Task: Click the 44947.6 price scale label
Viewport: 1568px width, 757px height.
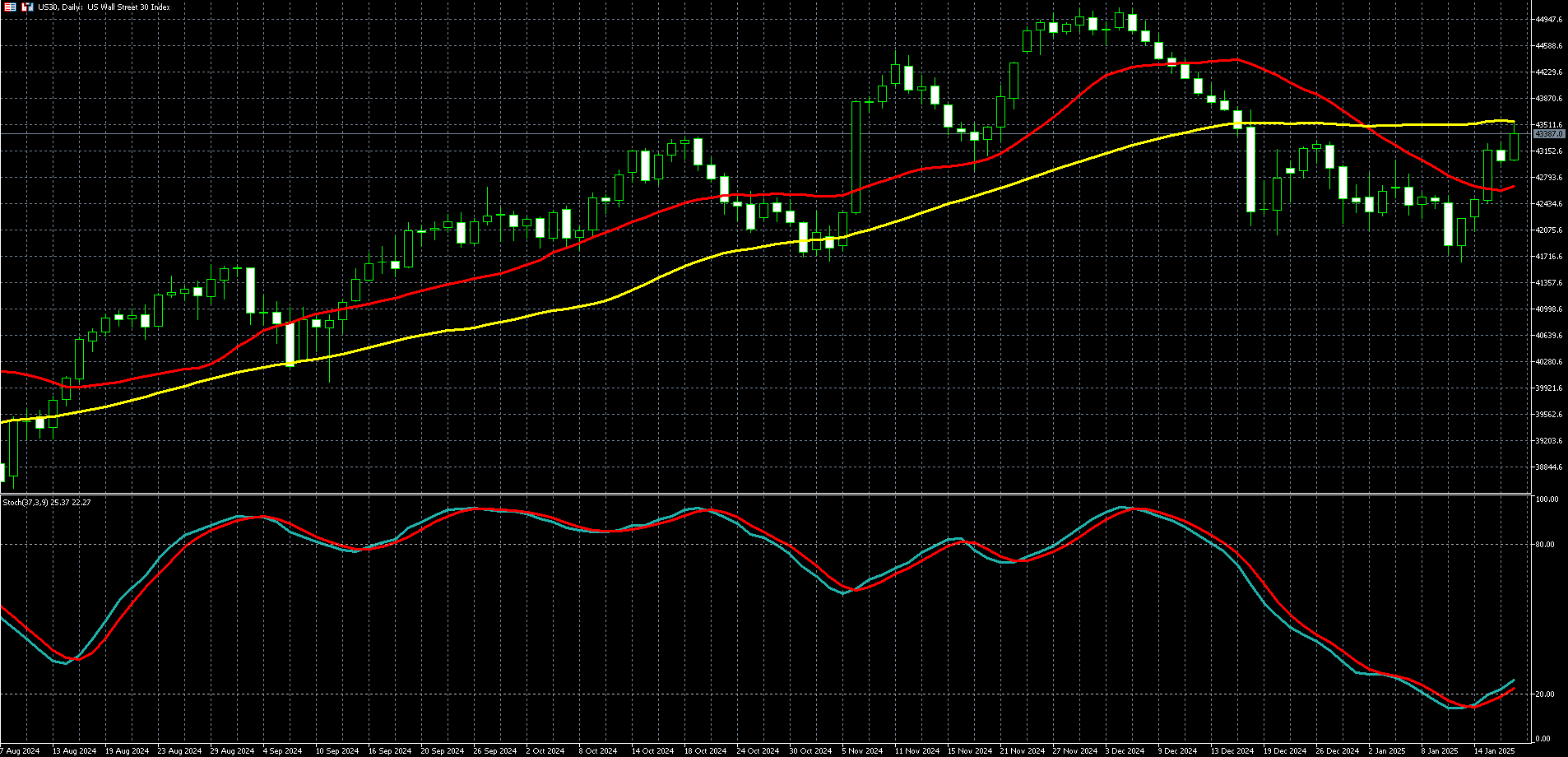Action: point(1548,20)
